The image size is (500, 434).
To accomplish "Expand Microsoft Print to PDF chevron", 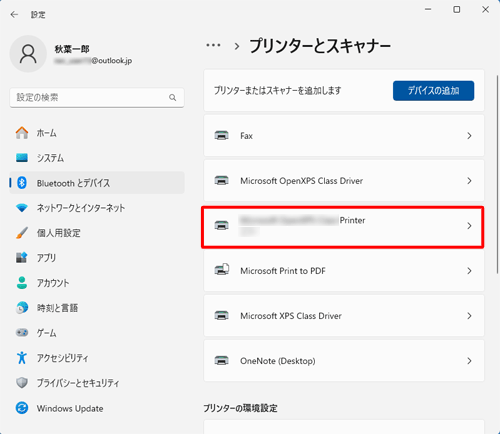I will (469, 271).
